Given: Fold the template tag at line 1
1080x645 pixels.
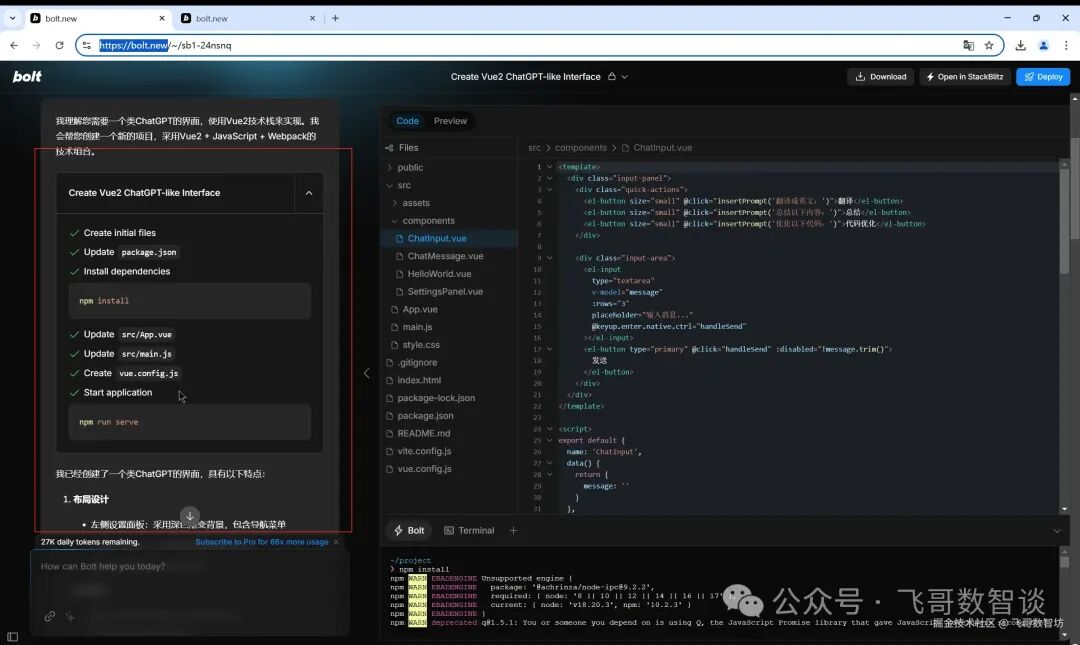Looking at the screenshot, I should point(550,167).
